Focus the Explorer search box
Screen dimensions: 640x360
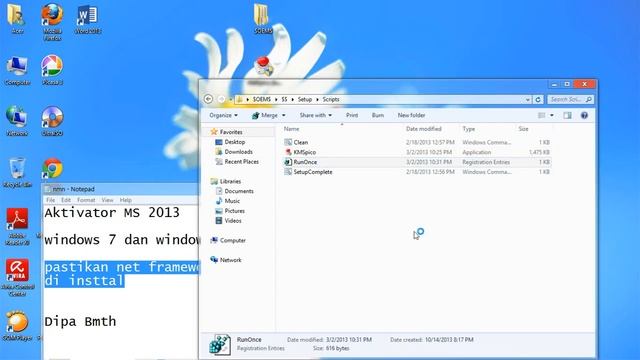[x=570, y=99]
